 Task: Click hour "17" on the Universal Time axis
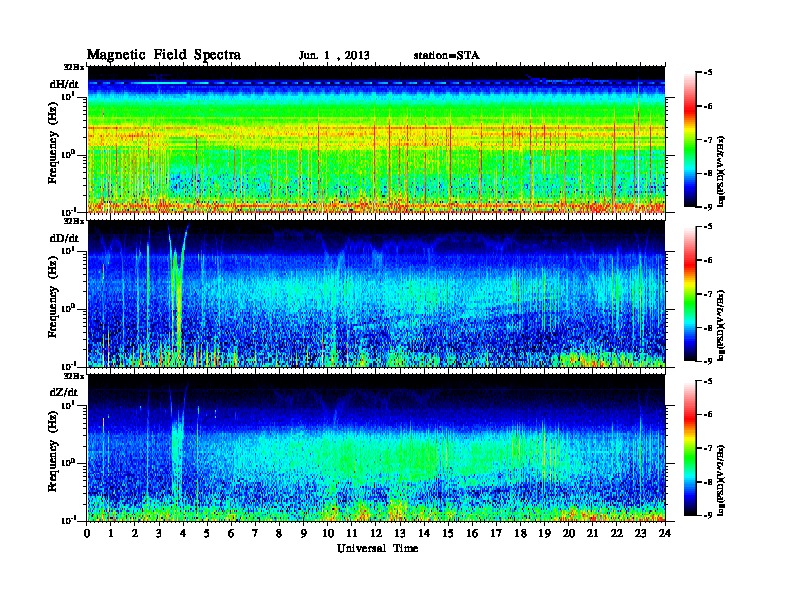pyautogui.click(x=497, y=534)
